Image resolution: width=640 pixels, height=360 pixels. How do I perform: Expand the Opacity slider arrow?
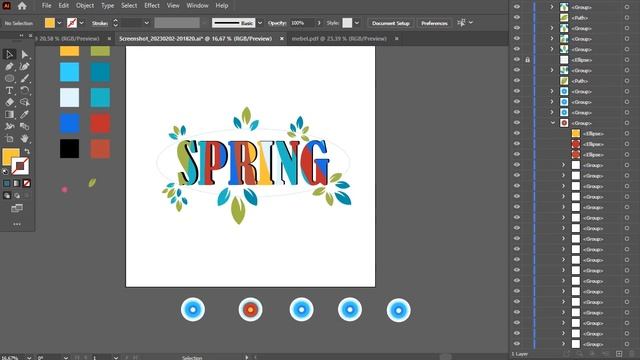tap(319, 23)
